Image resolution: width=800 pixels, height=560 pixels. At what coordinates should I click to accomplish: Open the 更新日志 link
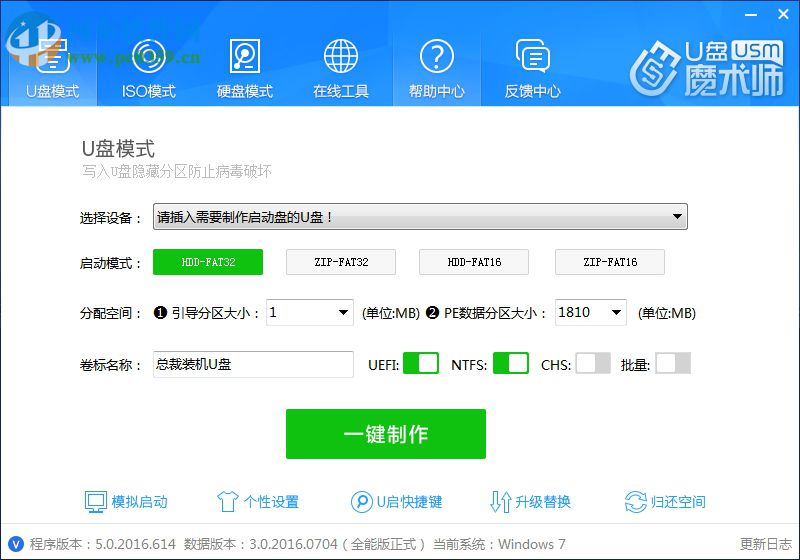766,544
